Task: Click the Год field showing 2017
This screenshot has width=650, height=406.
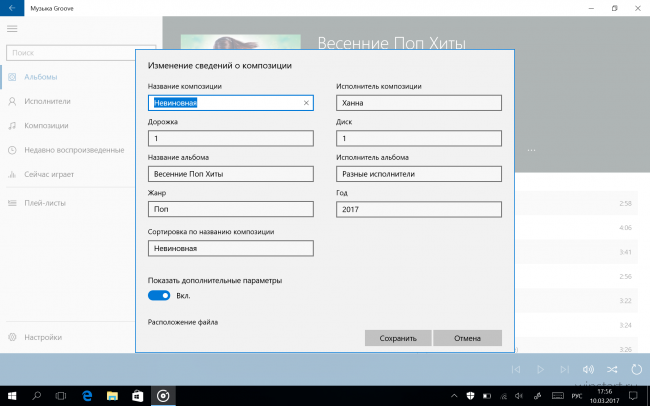Action: point(419,210)
